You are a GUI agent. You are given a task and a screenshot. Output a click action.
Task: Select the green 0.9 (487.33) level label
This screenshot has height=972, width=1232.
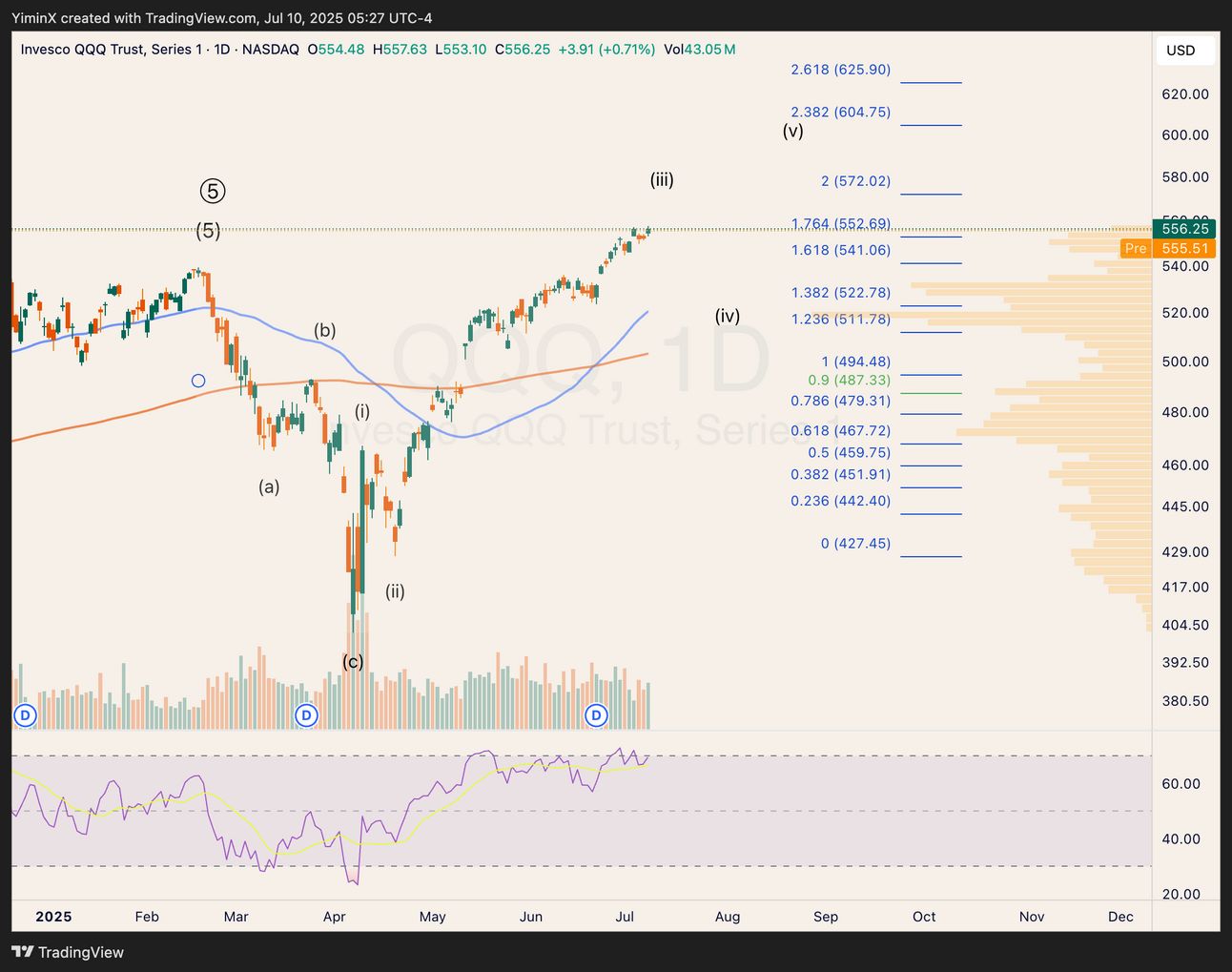pos(849,380)
